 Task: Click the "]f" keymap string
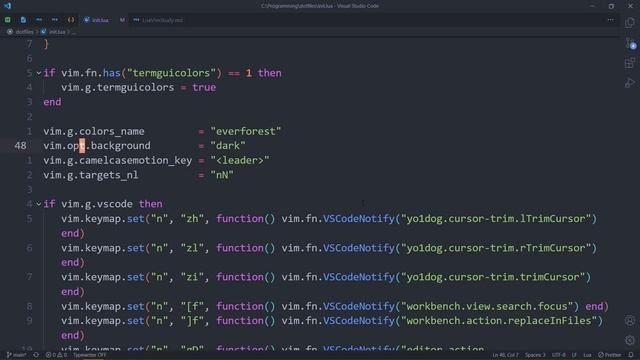(x=192, y=321)
